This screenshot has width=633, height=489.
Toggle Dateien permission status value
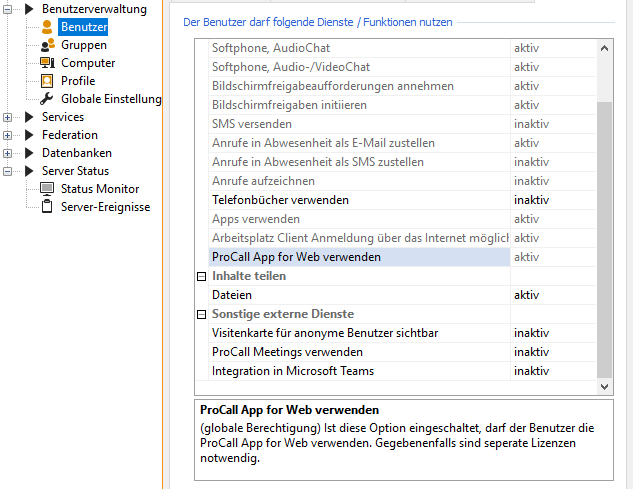tap(526, 295)
